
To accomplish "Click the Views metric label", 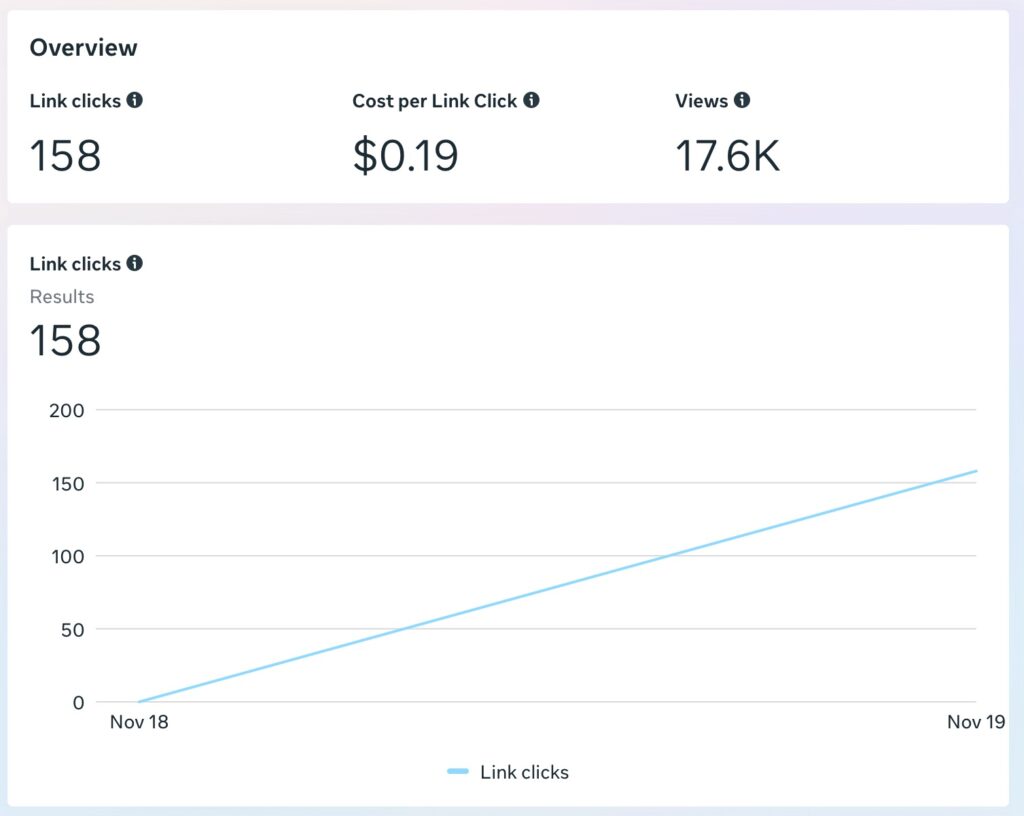I will click(x=701, y=100).
